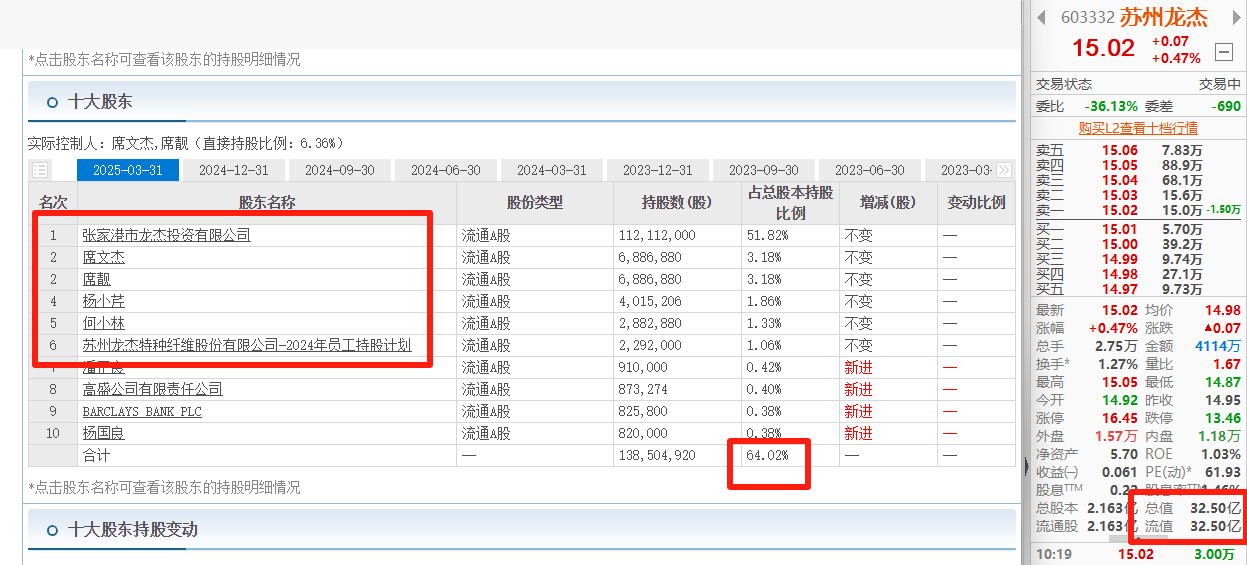Show more dates via the tab double-arrow
The width and height of the screenshot is (1247, 565).
pyautogui.click(x=1004, y=170)
